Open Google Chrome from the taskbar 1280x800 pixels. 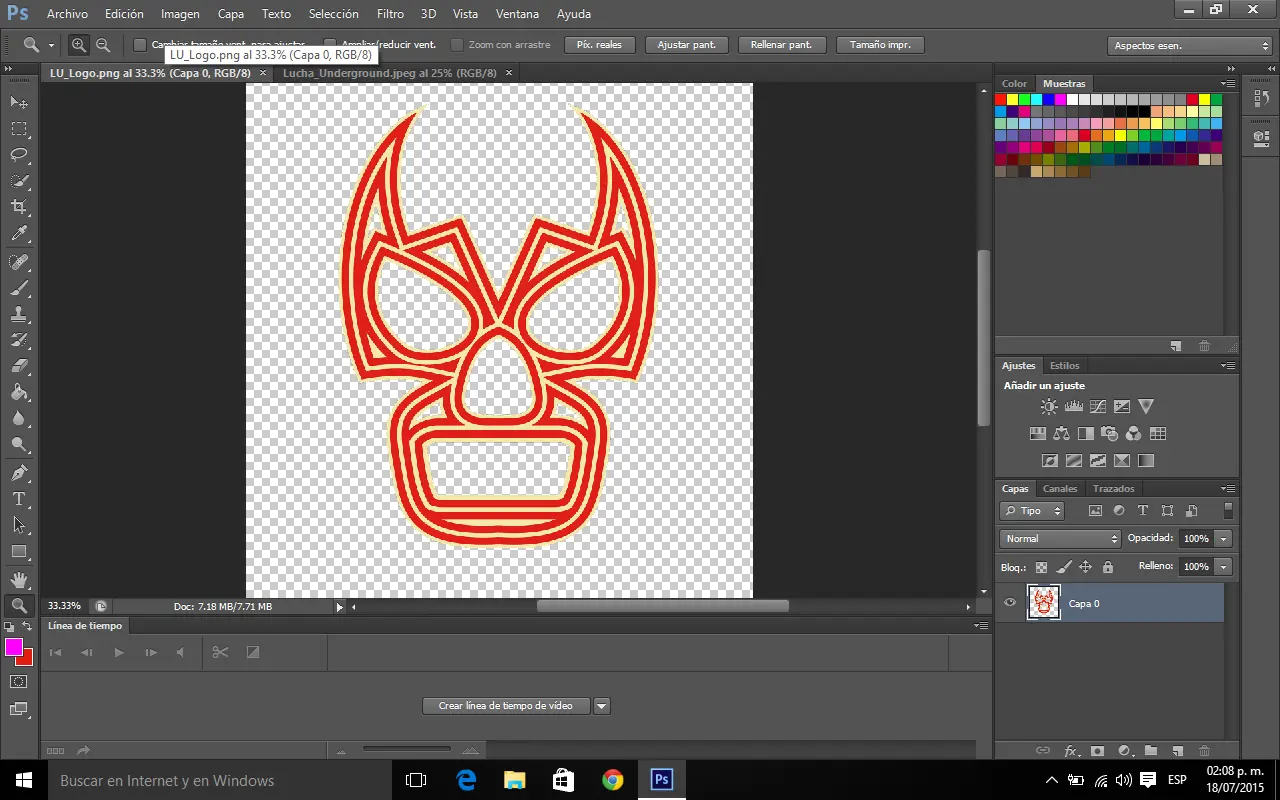612,780
